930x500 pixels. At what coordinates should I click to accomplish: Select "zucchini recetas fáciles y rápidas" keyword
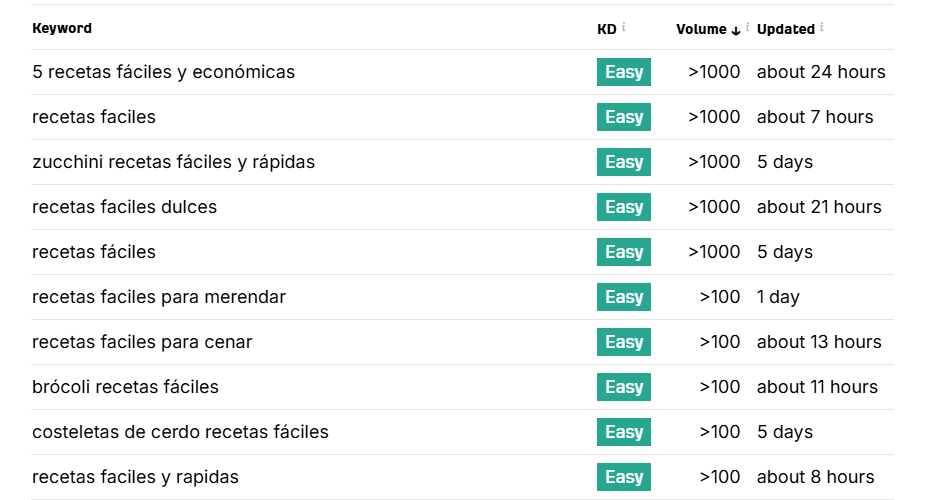pyautogui.click(x=173, y=162)
